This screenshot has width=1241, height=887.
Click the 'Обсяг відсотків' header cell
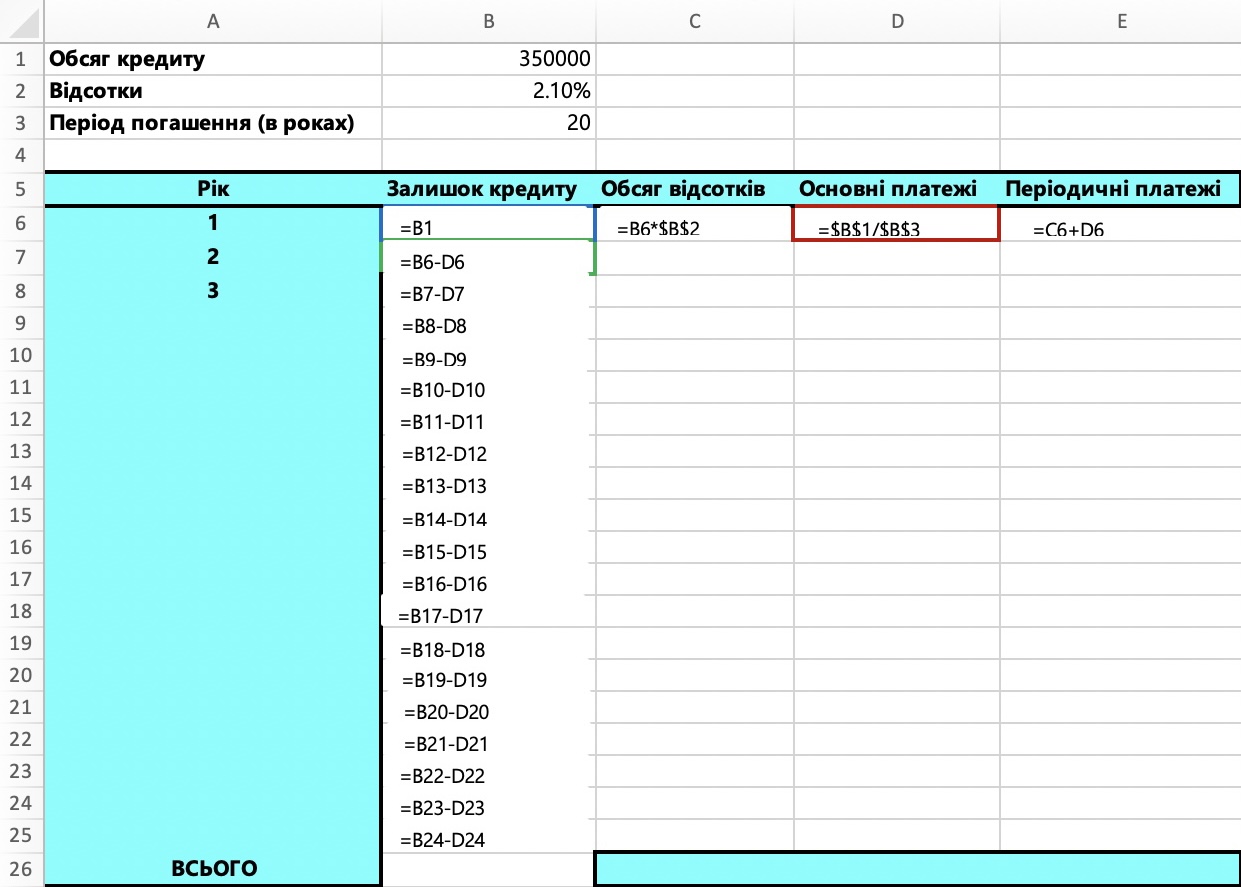coord(695,189)
